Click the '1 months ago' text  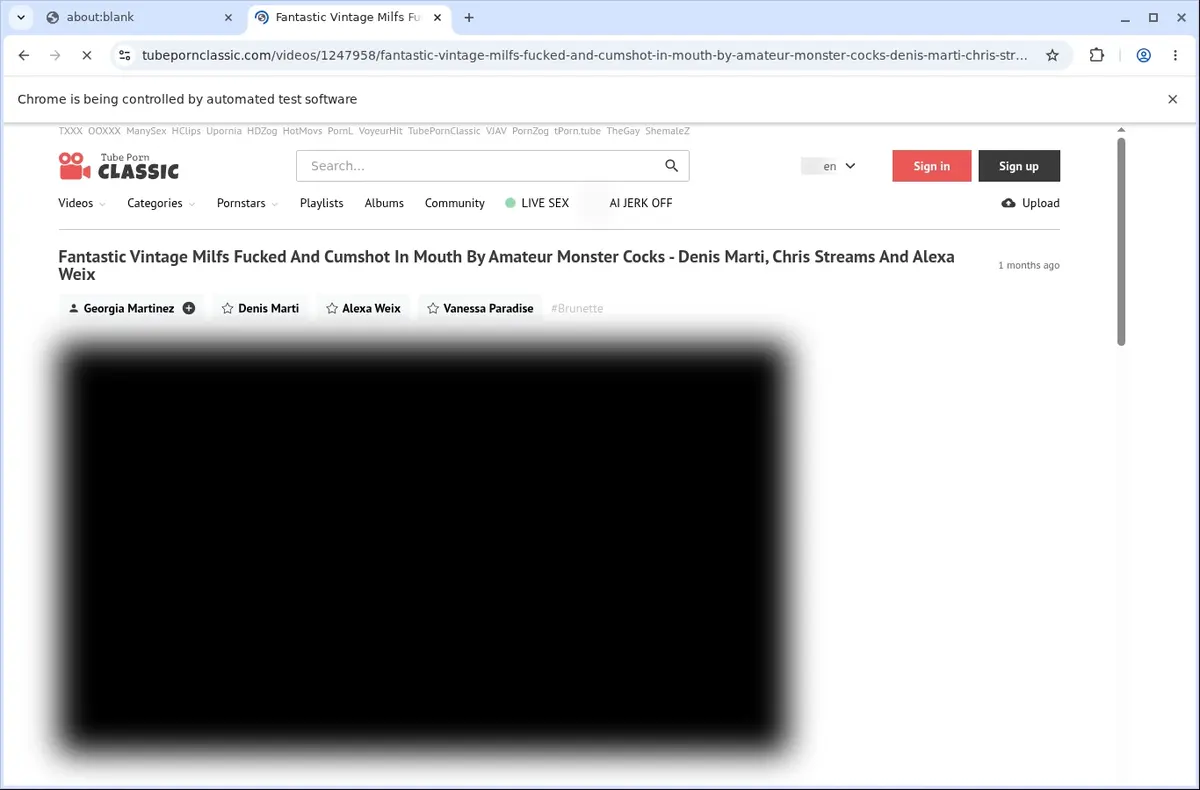1029,265
